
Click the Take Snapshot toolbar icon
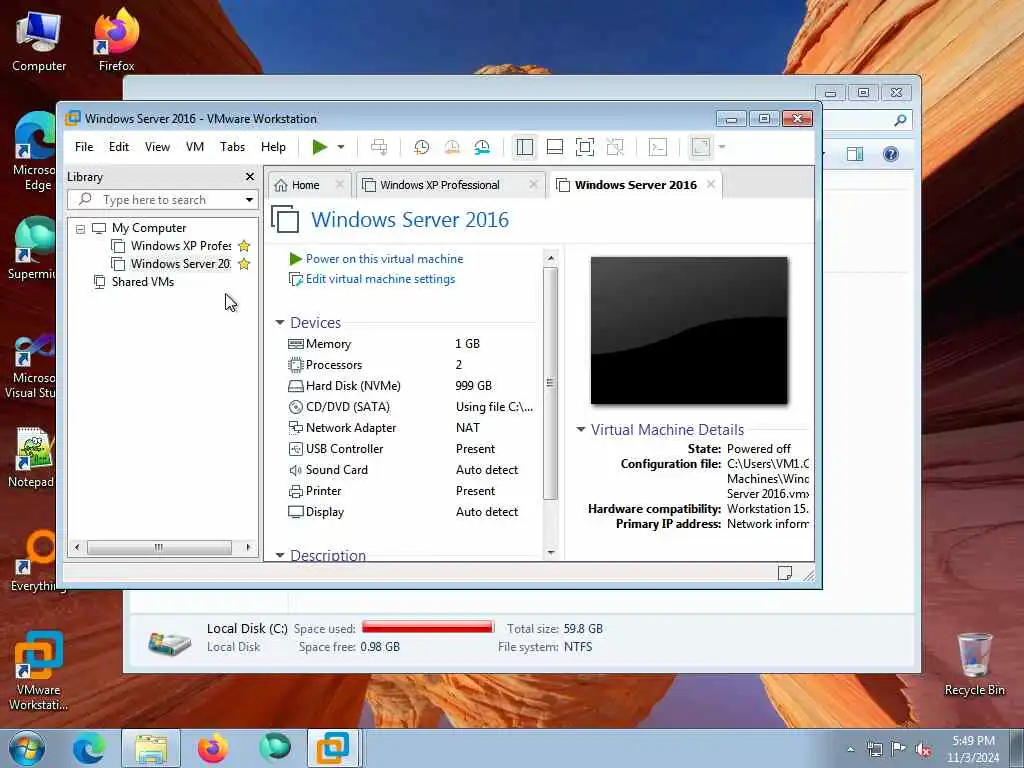(x=422, y=147)
